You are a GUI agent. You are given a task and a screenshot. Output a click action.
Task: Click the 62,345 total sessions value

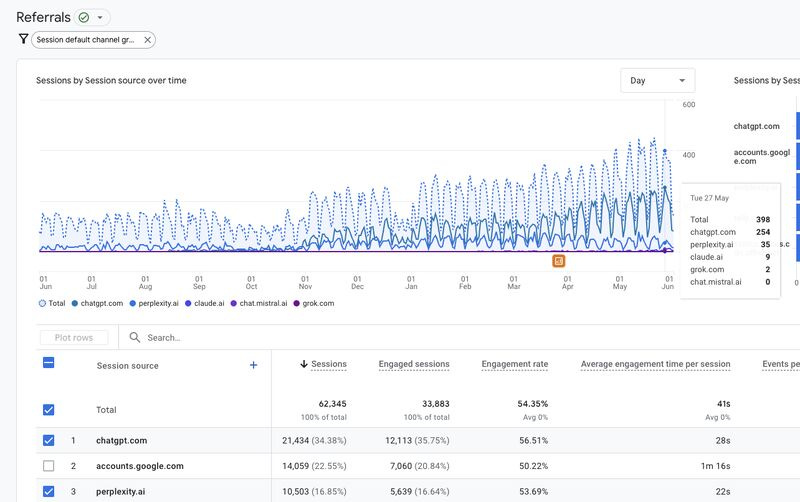pyautogui.click(x=333, y=404)
